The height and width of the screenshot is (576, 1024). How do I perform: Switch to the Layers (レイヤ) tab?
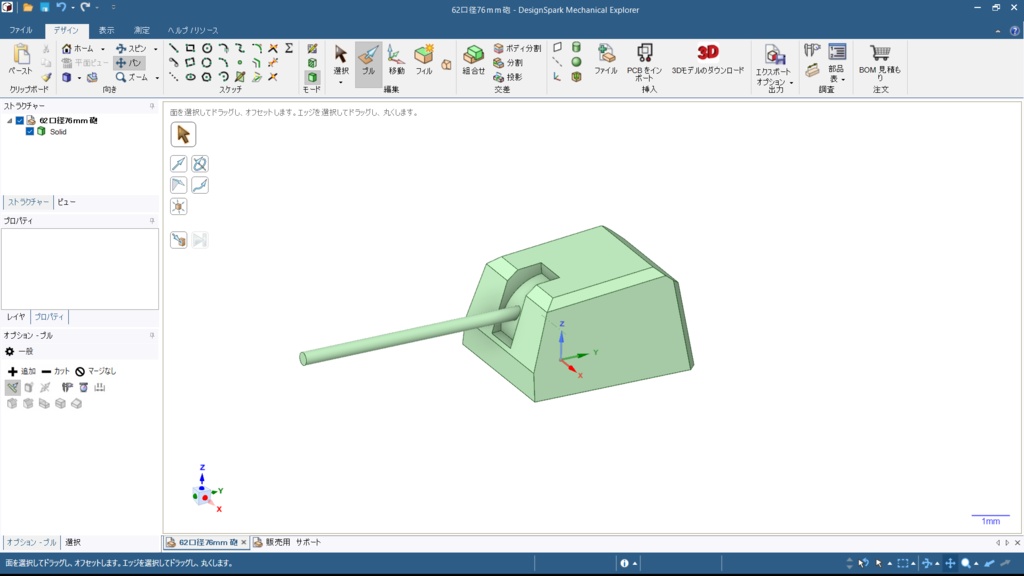click(16, 317)
